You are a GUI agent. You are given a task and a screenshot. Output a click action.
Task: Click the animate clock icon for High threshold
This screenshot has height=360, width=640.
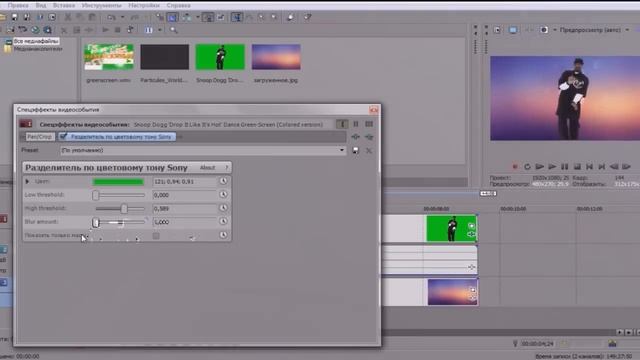pyautogui.click(x=223, y=208)
